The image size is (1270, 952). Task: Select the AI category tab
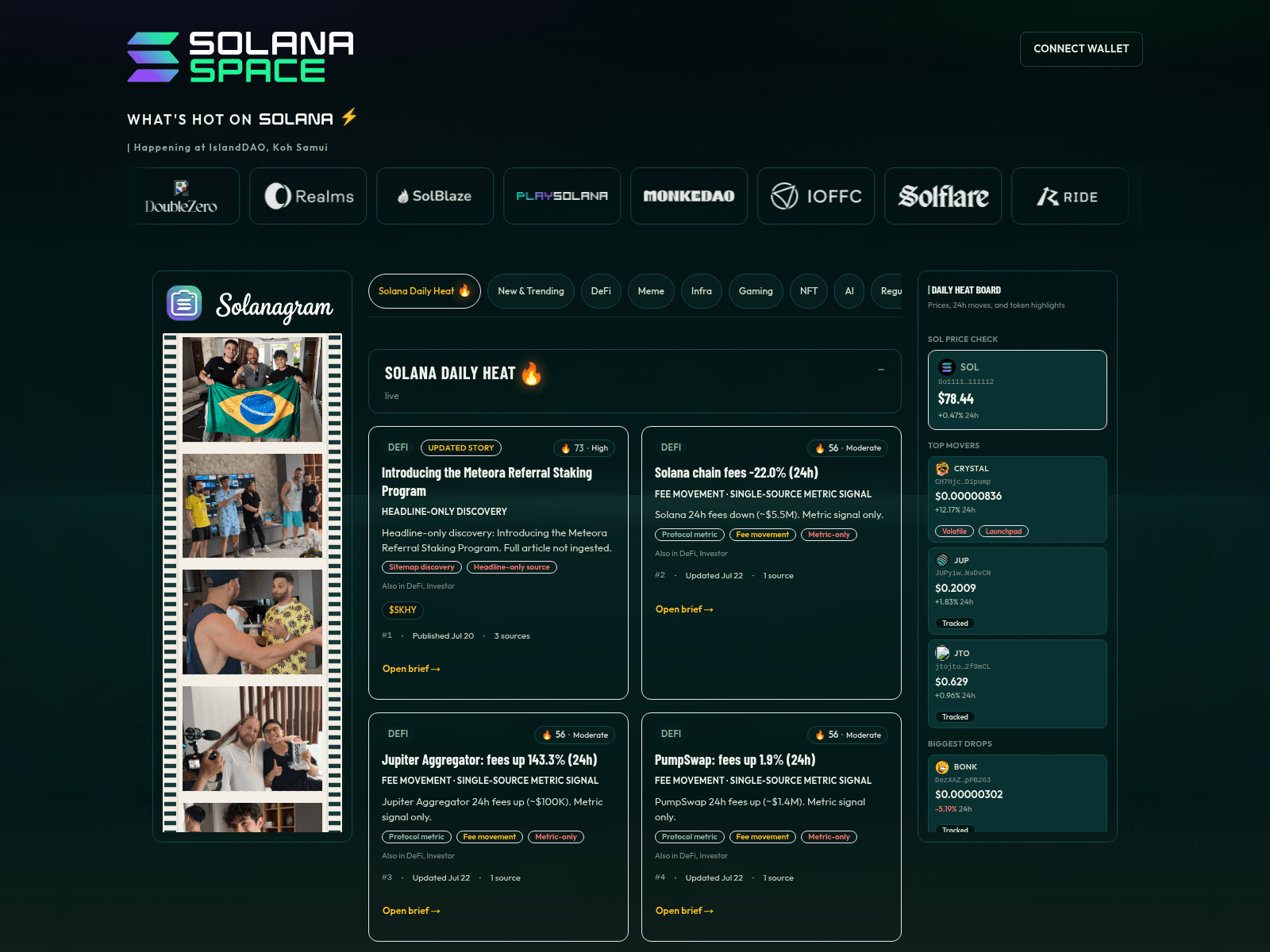[849, 291]
